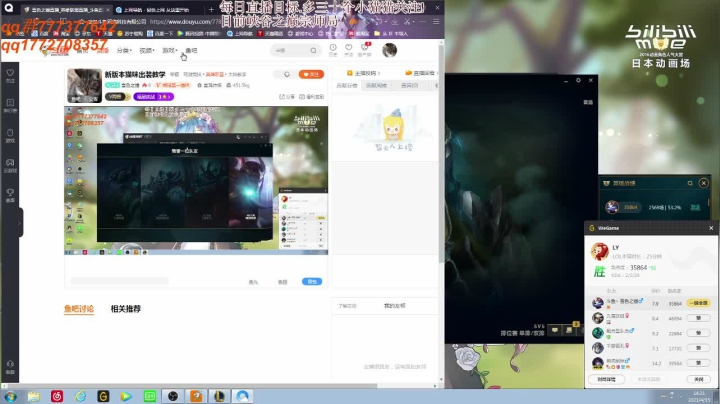Open the green iQiyi taskbar icon
This screenshot has width=720, height=404.
[x=150, y=396]
